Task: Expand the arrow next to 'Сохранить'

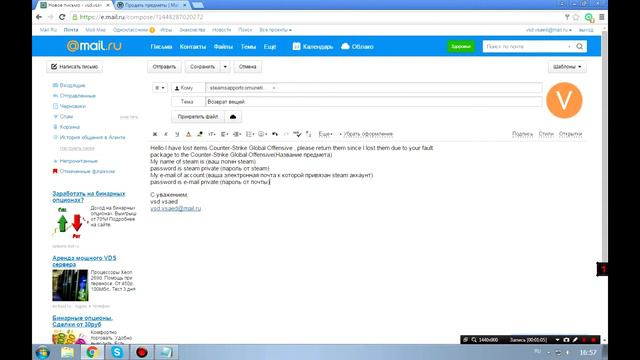Action: tap(225, 67)
